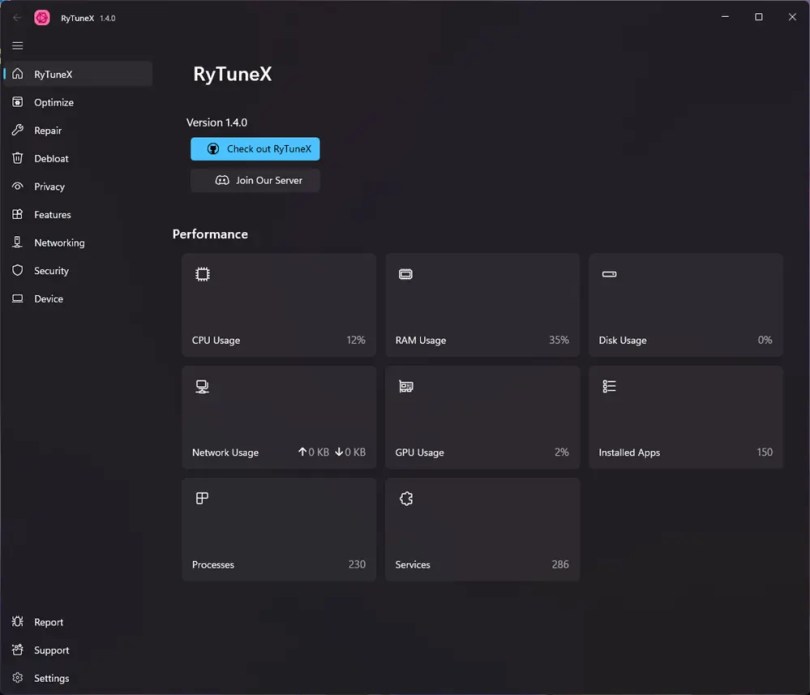The height and width of the screenshot is (695, 810).
Task: Open the Processes card
Action: pyautogui.click(x=279, y=529)
